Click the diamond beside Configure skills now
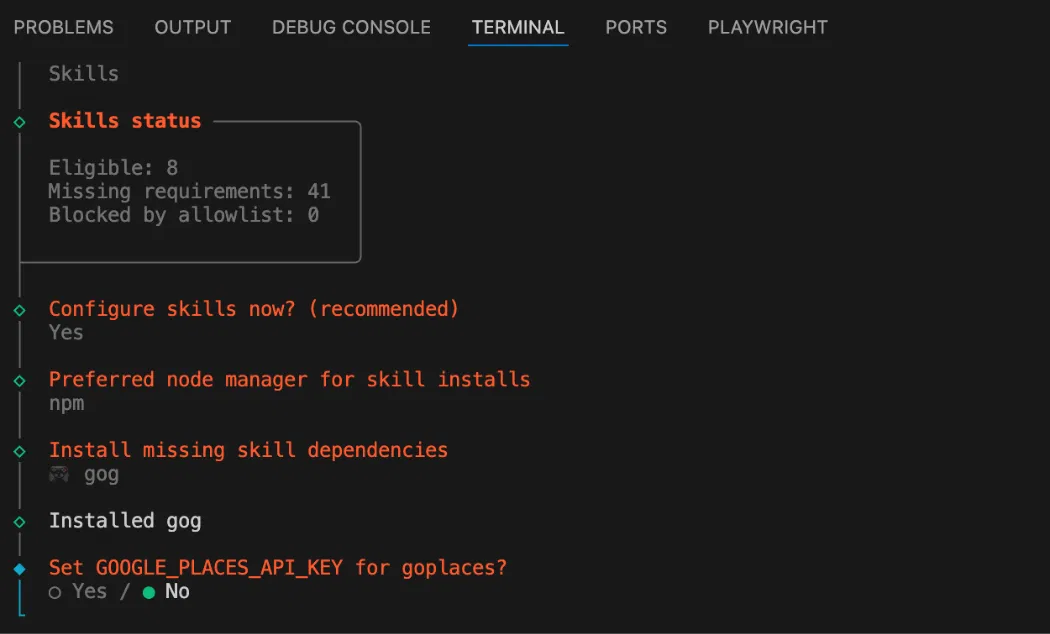 coord(19,310)
